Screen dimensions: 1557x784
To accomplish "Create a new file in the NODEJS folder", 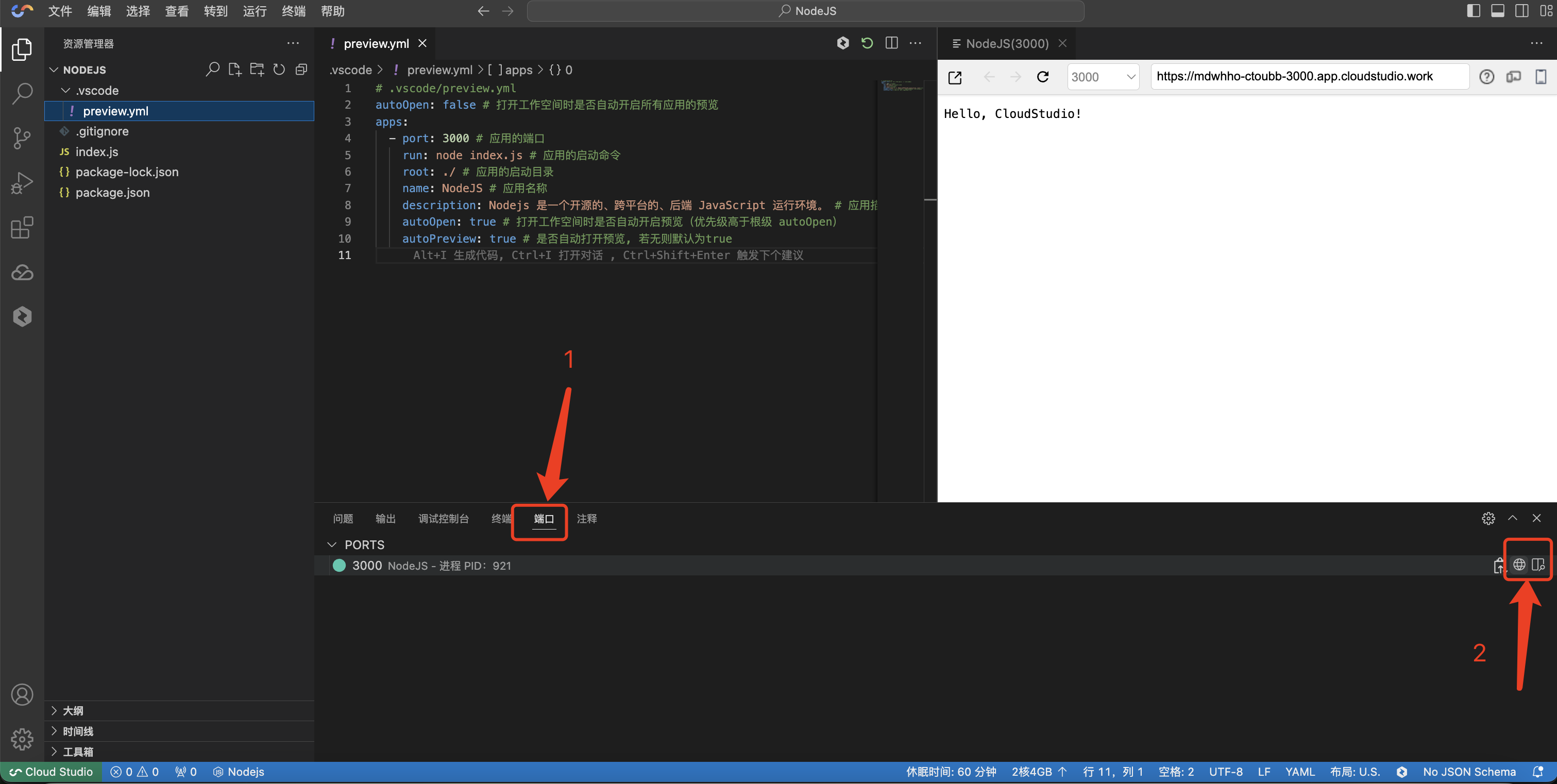I will tap(234, 70).
